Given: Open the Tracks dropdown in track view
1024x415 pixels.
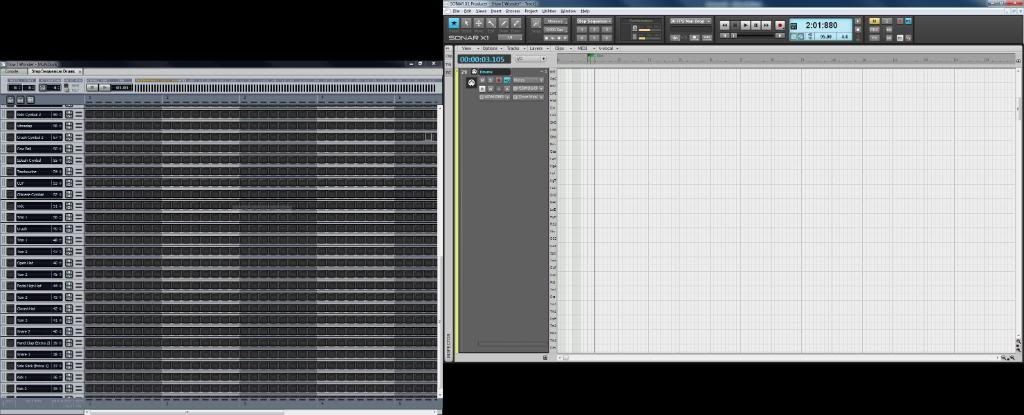Looking at the screenshot, I should tap(514, 48).
